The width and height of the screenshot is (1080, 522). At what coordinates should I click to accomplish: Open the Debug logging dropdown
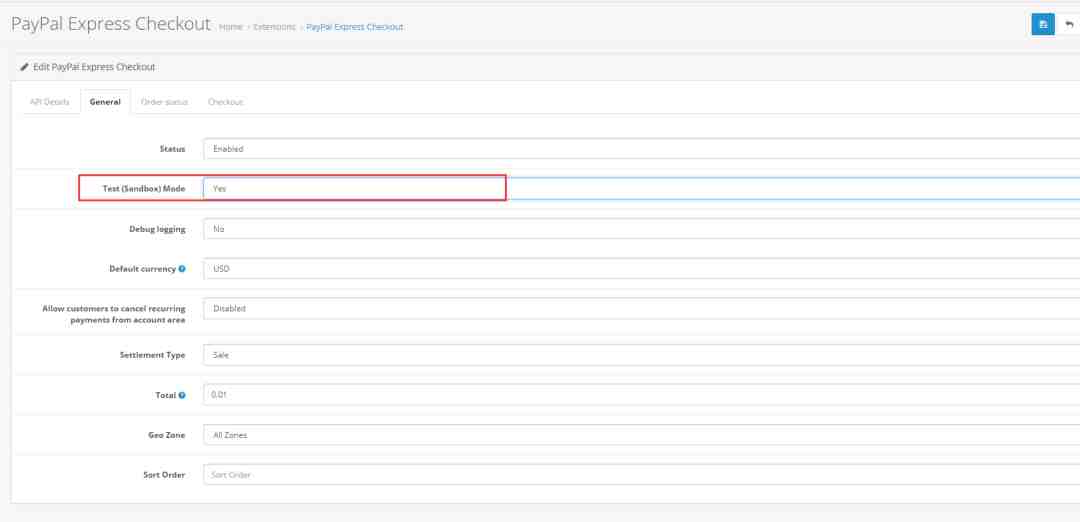[x=641, y=229]
